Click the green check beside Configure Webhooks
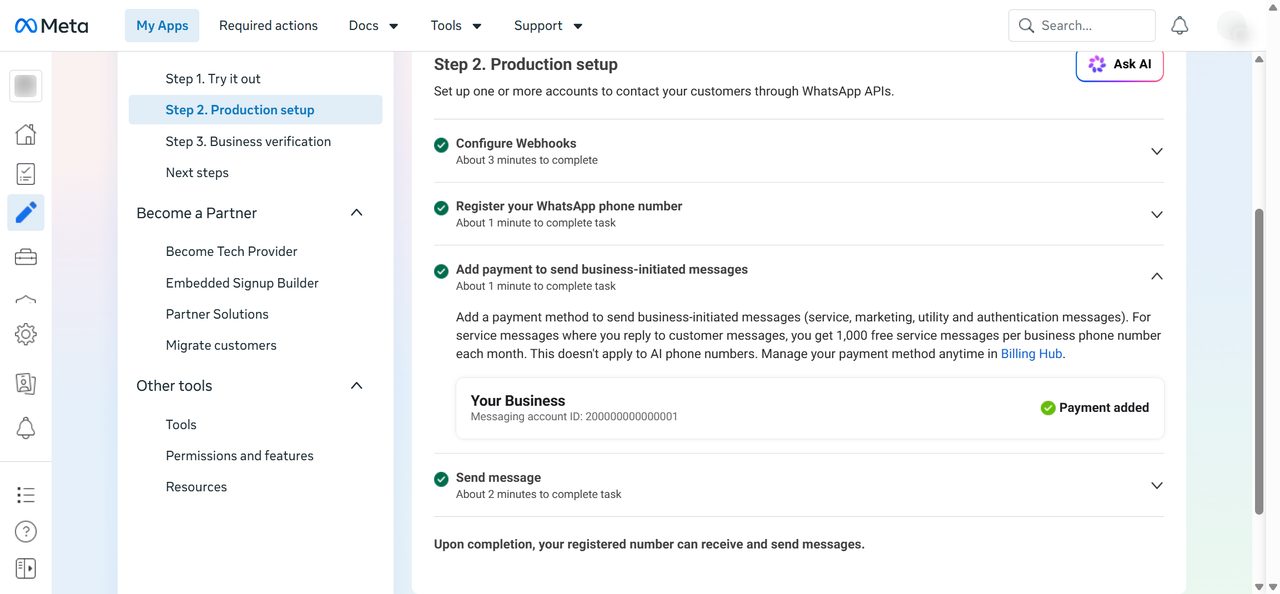The image size is (1280, 594). pyautogui.click(x=441, y=146)
